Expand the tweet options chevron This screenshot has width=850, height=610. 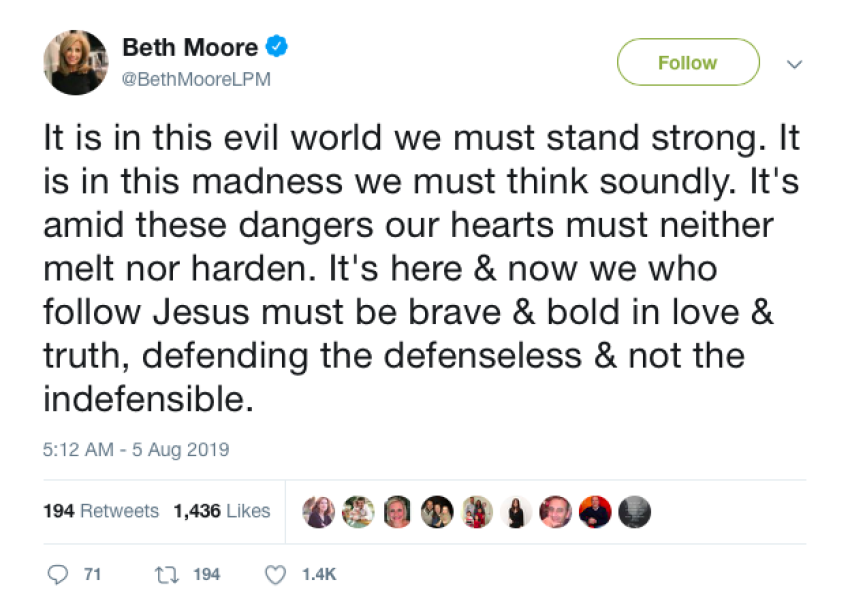[795, 63]
